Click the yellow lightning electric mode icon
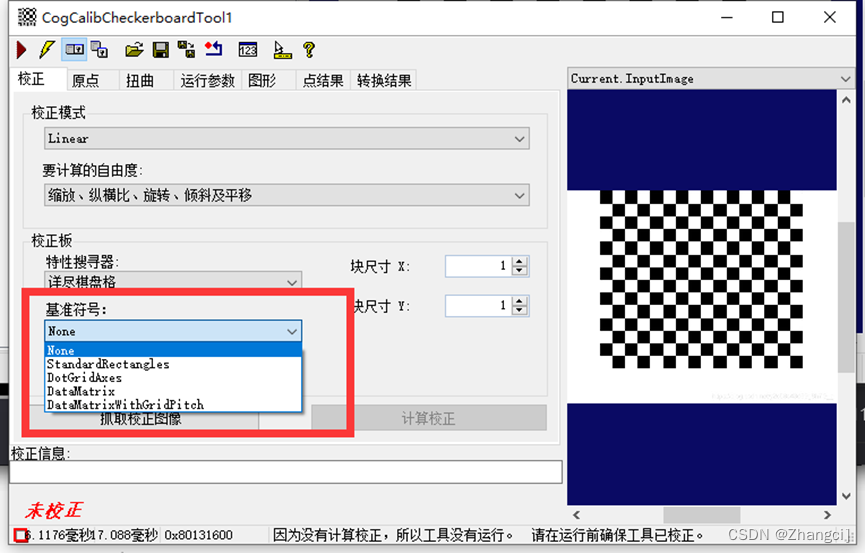865x553 pixels. (47, 50)
